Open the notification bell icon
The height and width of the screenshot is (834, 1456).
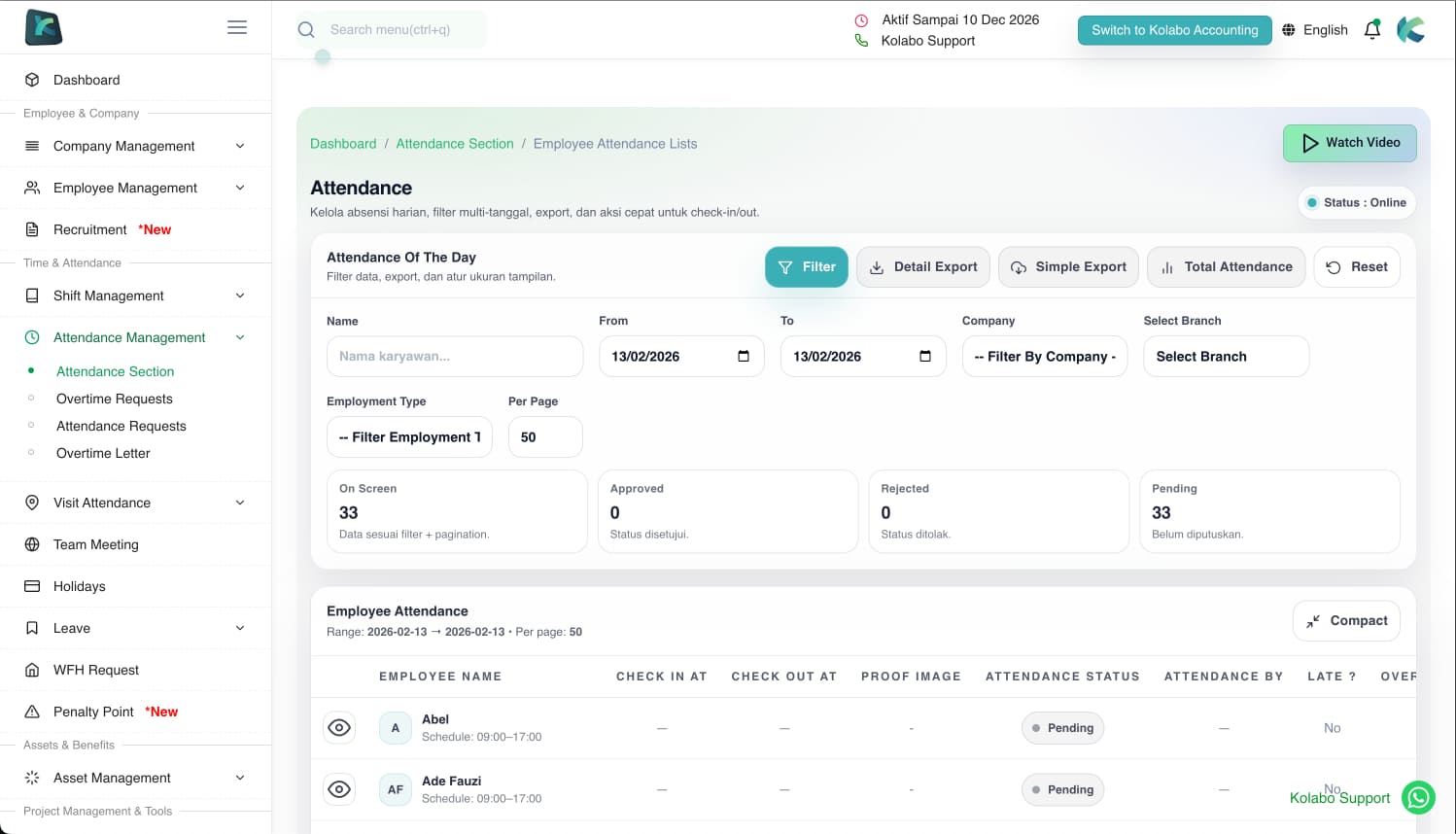[1372, 30]
